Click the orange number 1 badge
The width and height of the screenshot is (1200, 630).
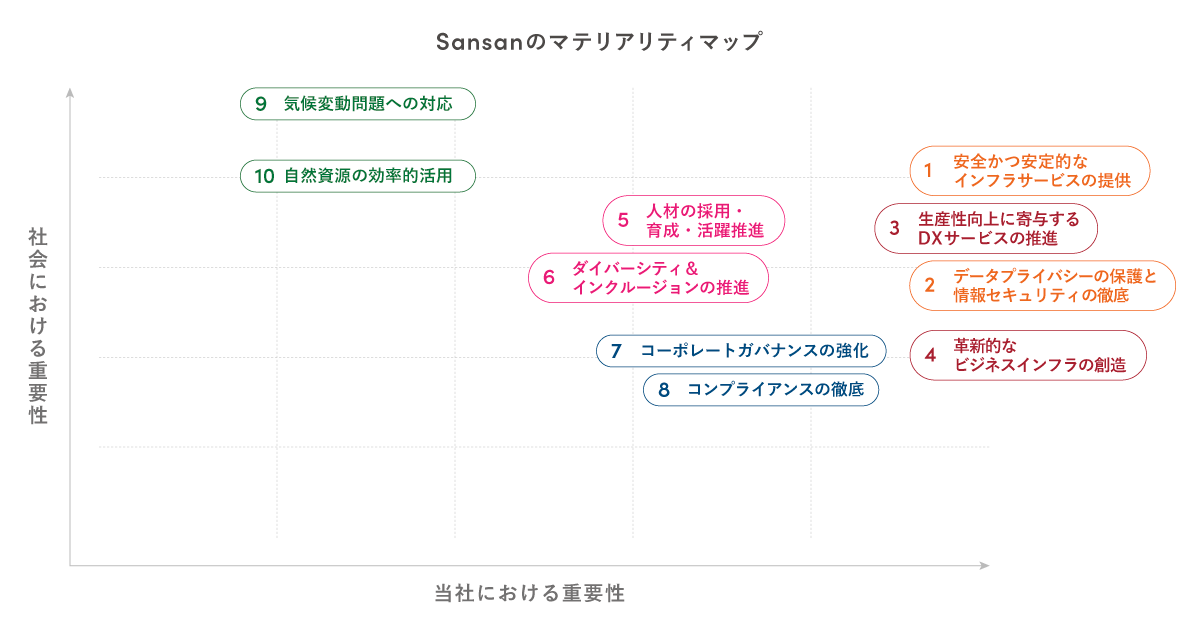point(928,171)
